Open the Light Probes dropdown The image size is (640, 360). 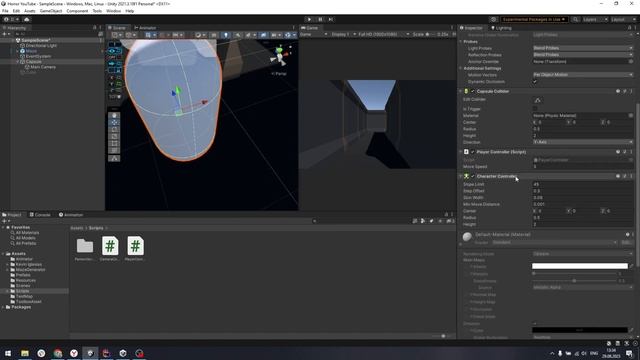click(x=583, y=48)
